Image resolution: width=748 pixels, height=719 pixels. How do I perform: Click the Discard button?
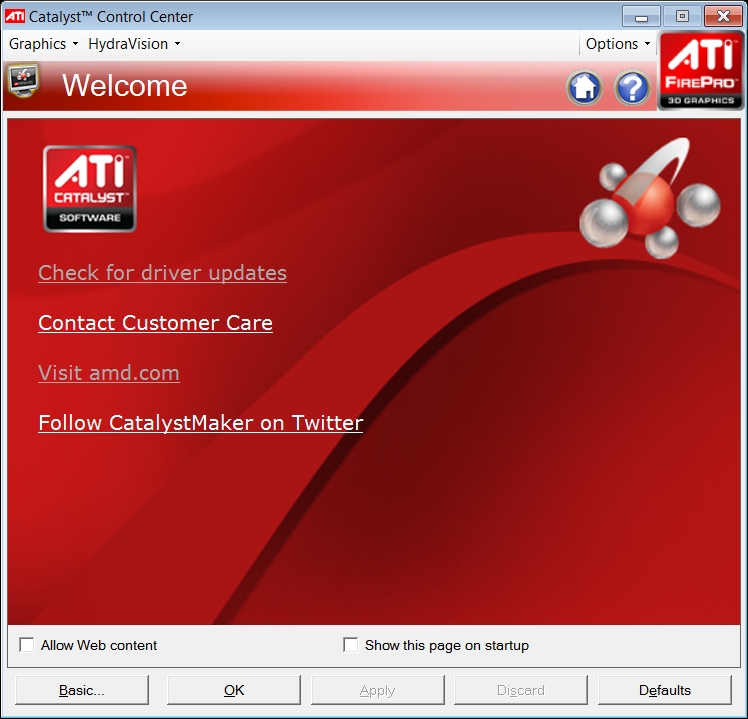click(520, 690)
